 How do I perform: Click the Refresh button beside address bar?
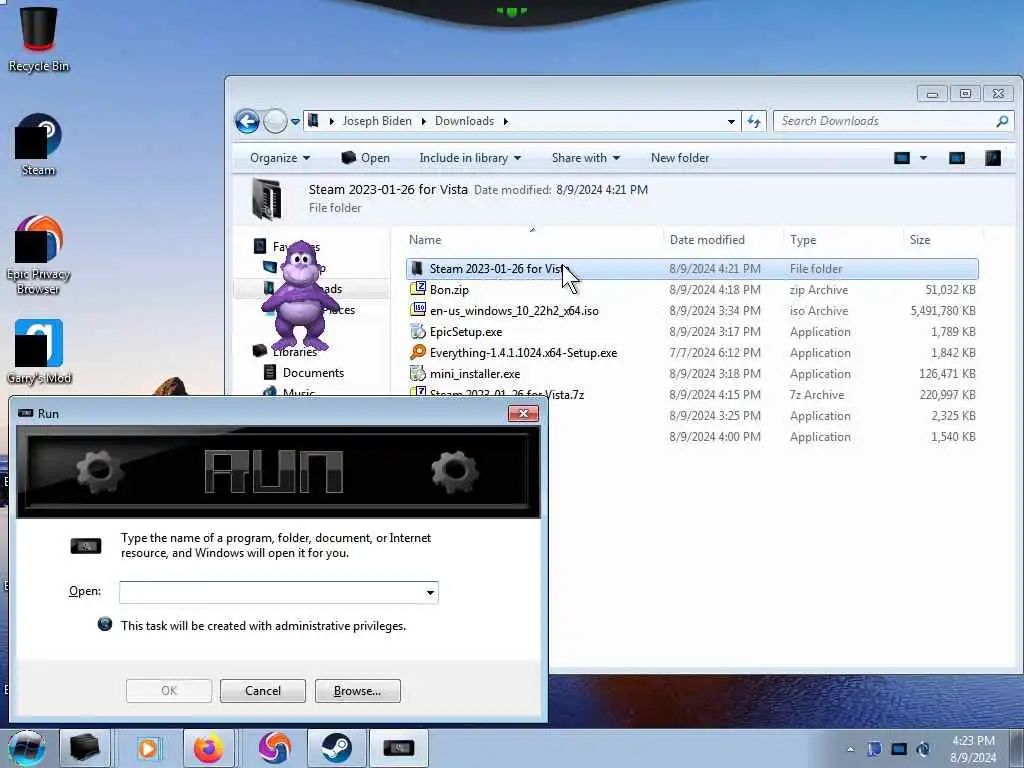point(754,121)
